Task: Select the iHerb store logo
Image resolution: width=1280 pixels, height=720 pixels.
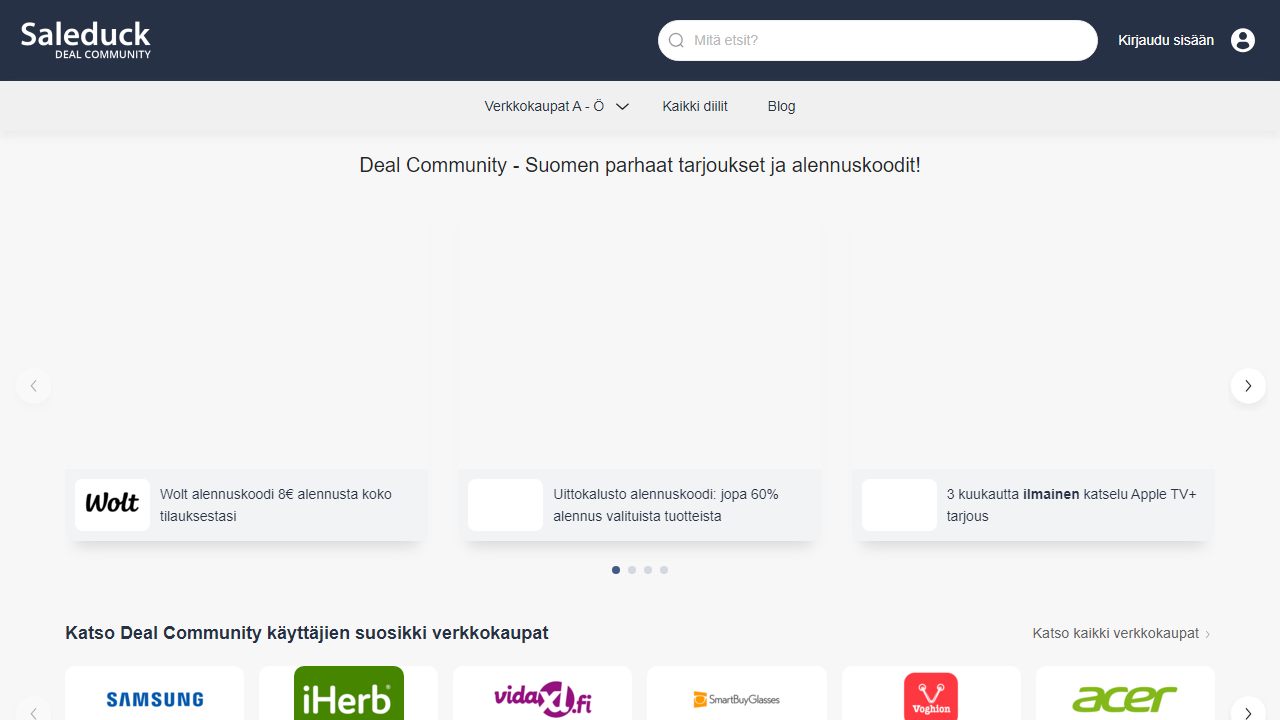Action: (x=348, y=696)
